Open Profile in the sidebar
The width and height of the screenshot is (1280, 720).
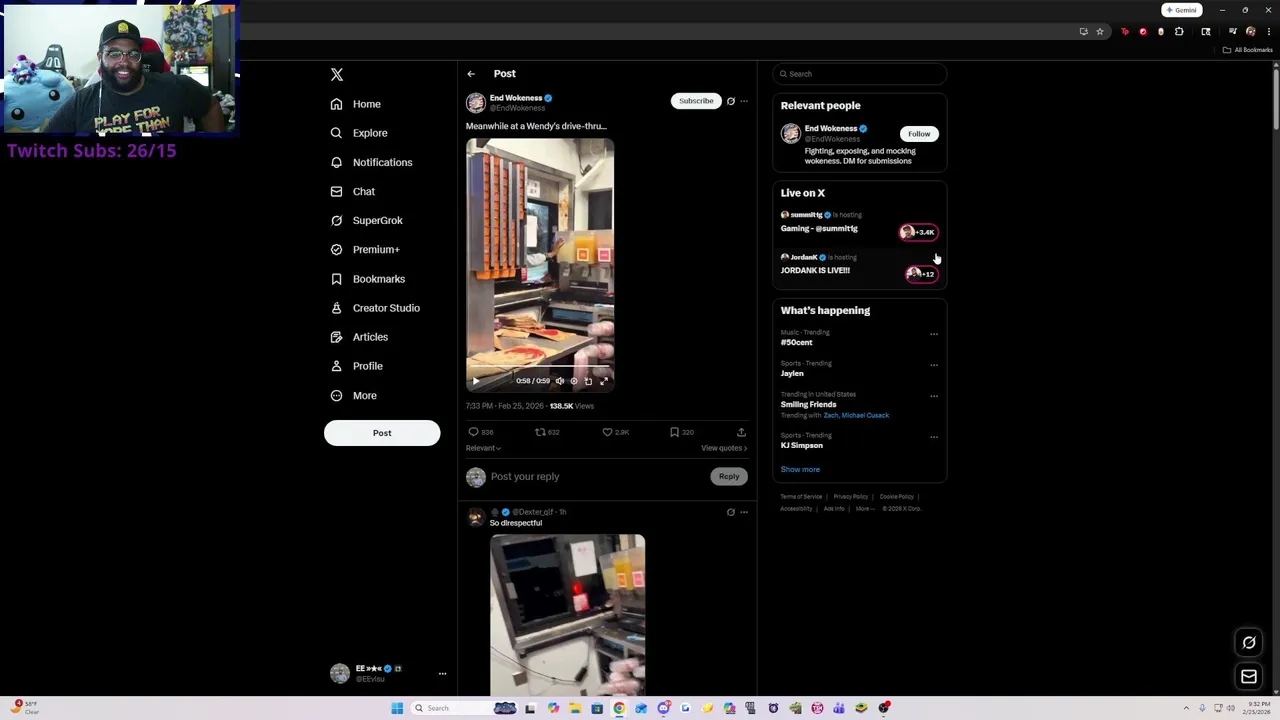[356, 366]
